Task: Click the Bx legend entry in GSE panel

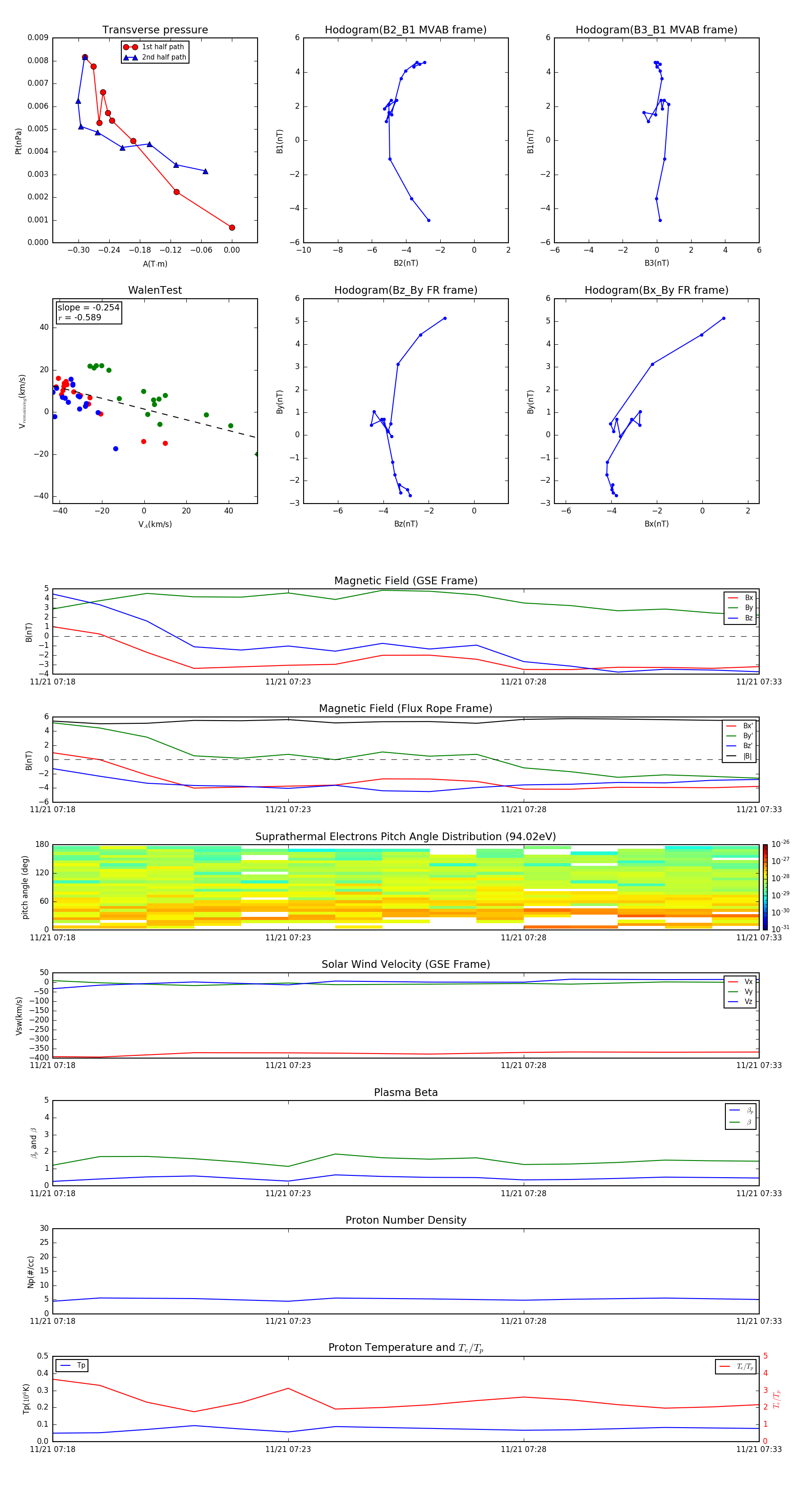Action: coord(740,598)
